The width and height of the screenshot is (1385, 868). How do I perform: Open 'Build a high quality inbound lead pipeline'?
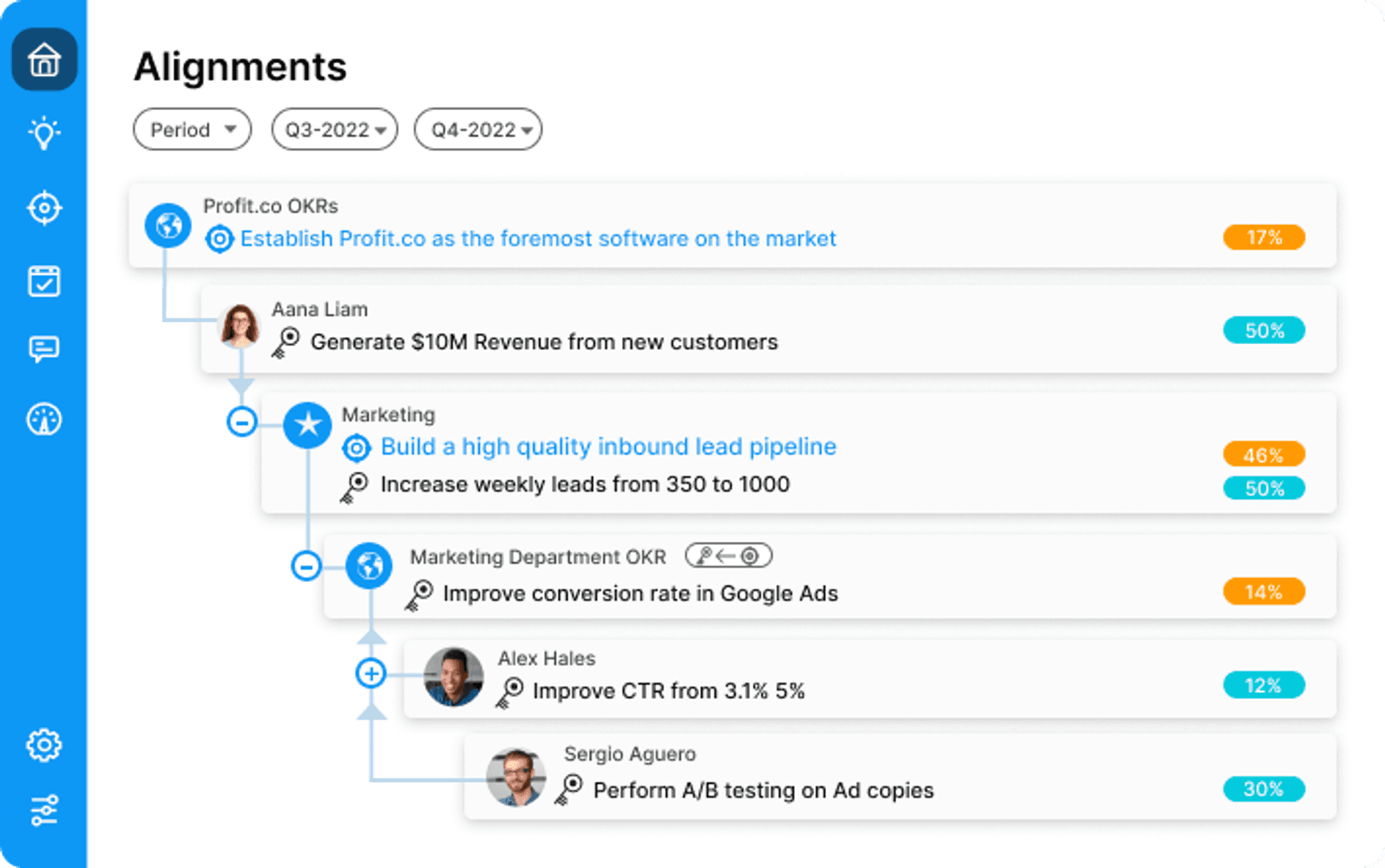click(609, 447)
